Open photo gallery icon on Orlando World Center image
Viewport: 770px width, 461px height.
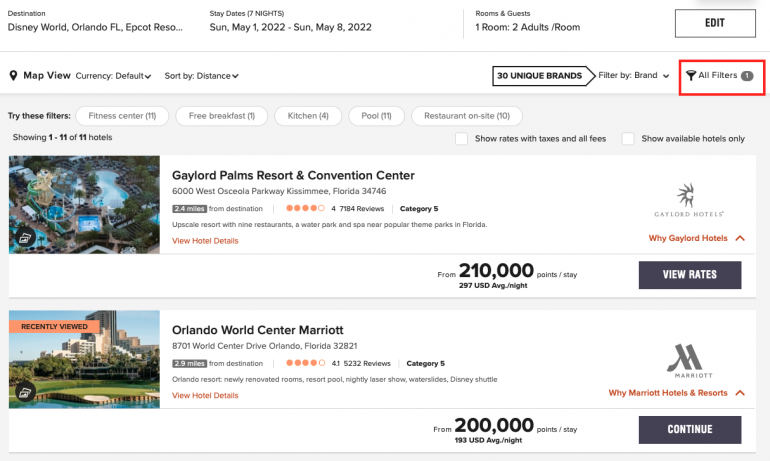tap(23, 393)
